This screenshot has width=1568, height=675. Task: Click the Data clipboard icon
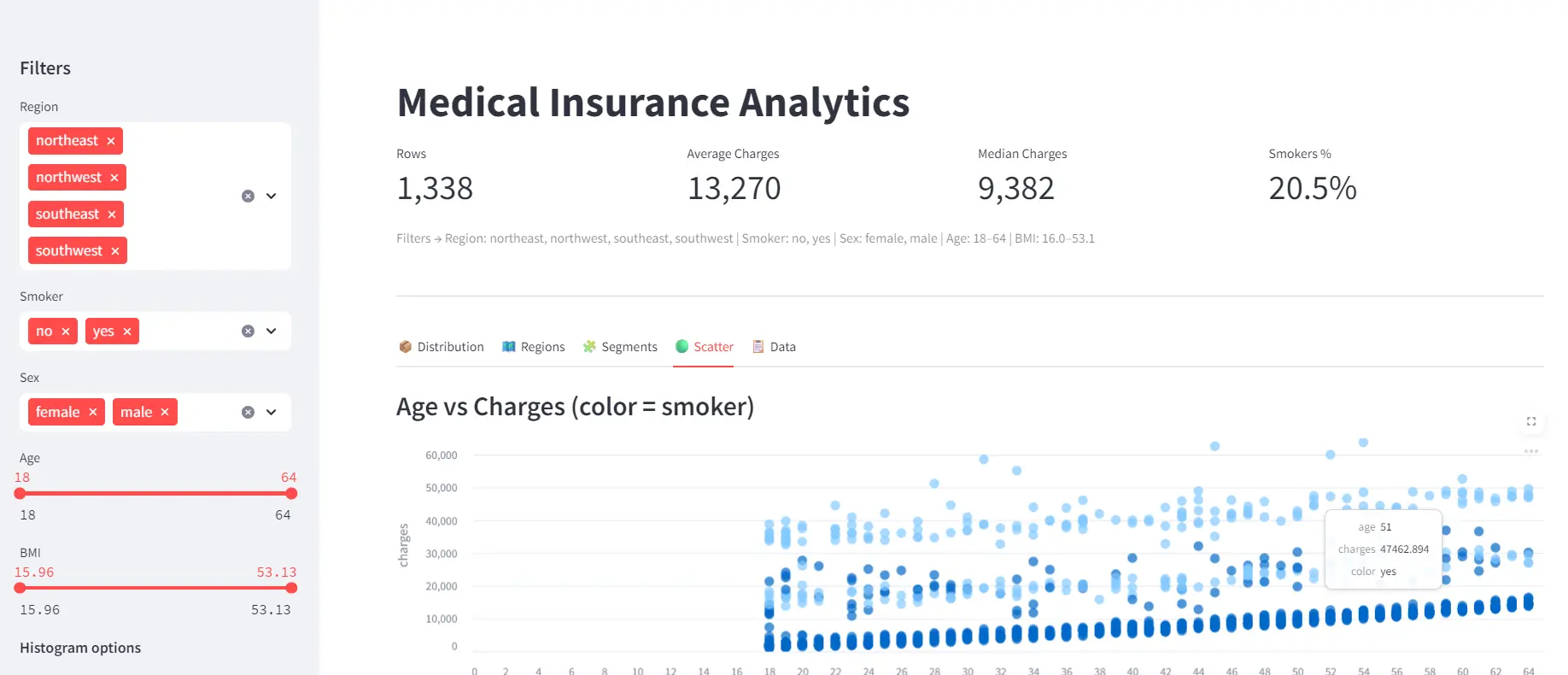[x=757, y=346]
